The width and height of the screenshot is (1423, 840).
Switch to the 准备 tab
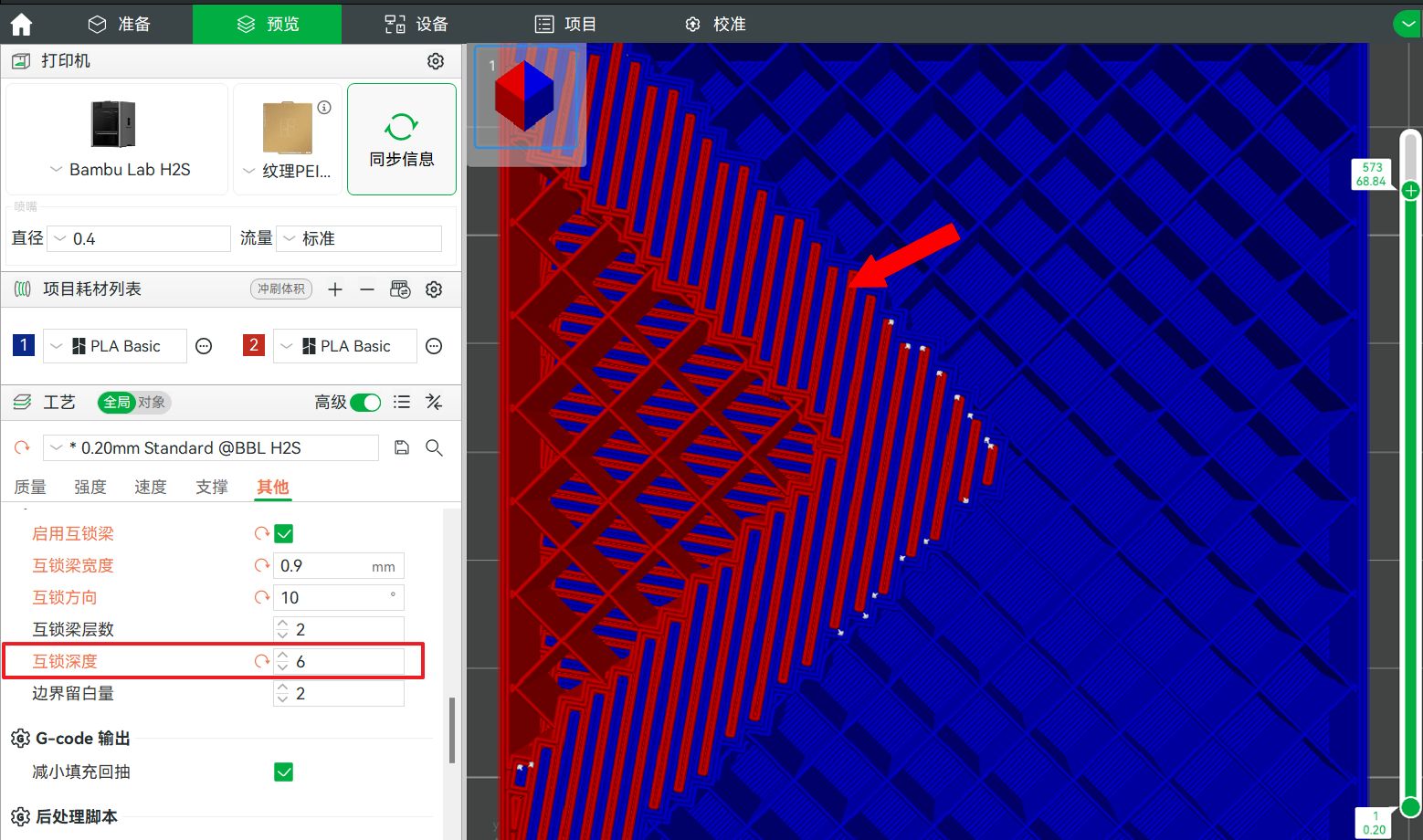119,25
